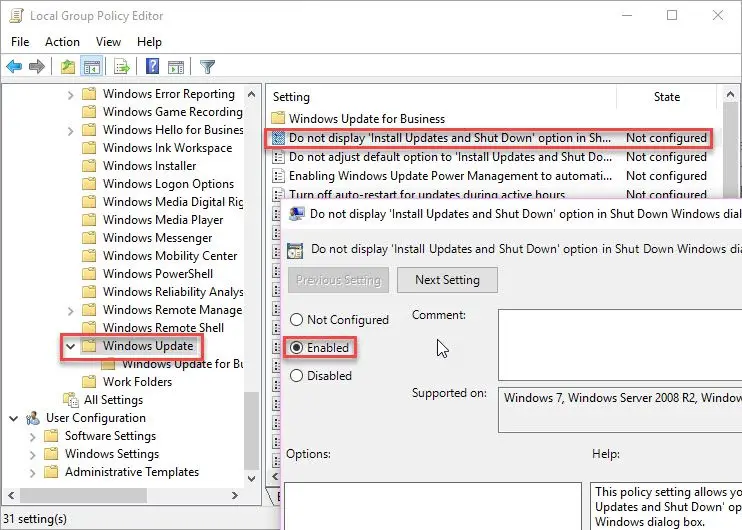Viewport: 742px width, 530px height.
Task: Click the Software Settings folder icon
Action: [51, 436]
